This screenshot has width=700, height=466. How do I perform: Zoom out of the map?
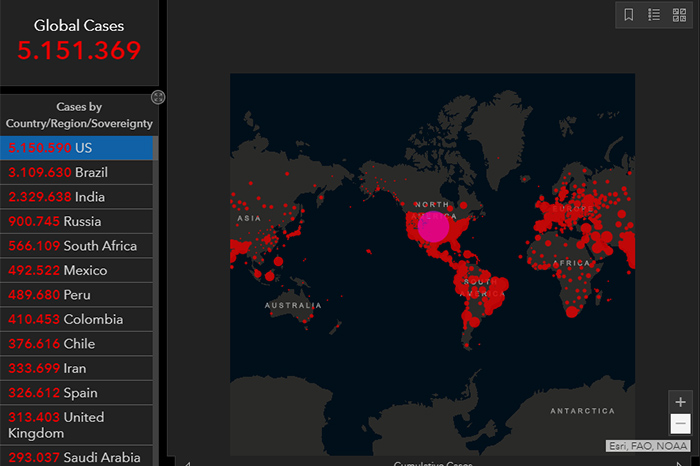[x=680, y=424]
